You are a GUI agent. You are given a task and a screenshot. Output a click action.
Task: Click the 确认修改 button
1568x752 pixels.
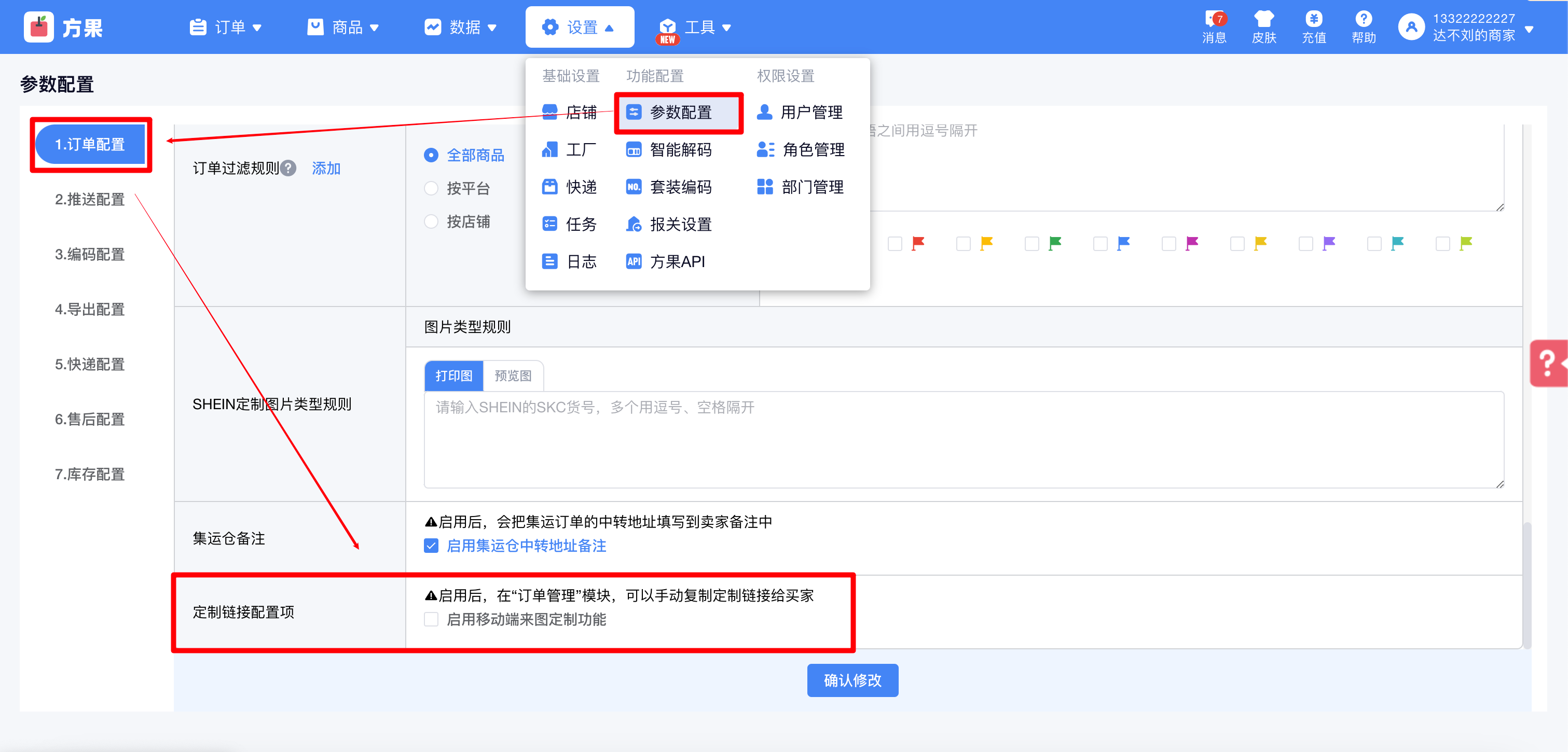pyautogui.click(x=851, y=680)
